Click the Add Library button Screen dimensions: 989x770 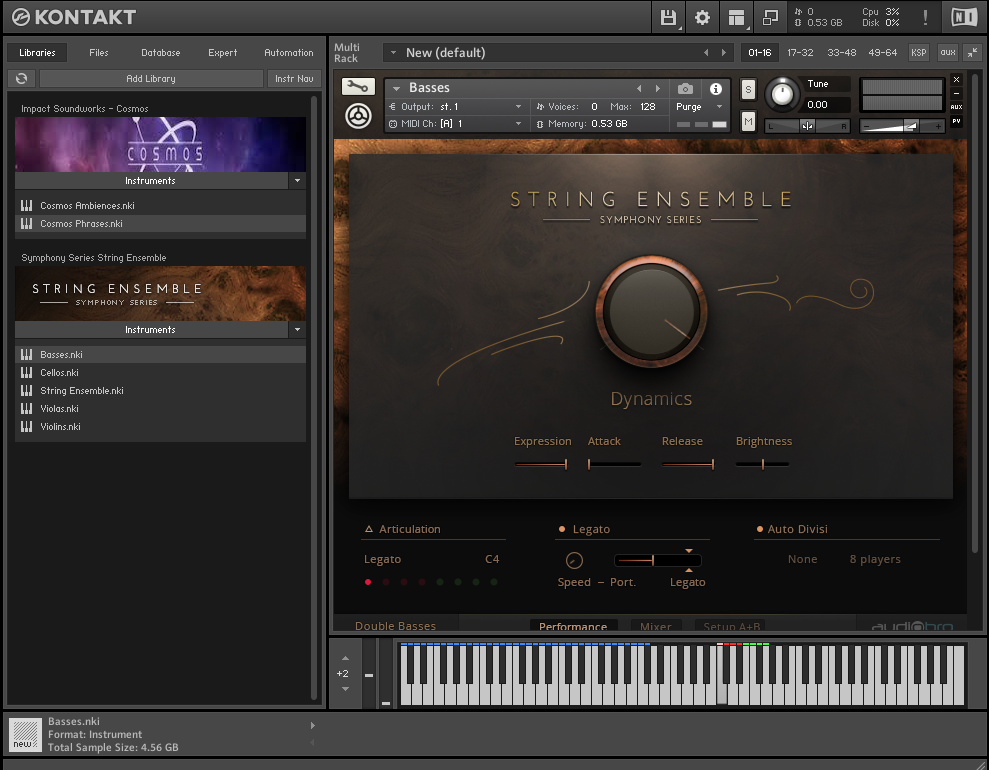tap(151, 79)
